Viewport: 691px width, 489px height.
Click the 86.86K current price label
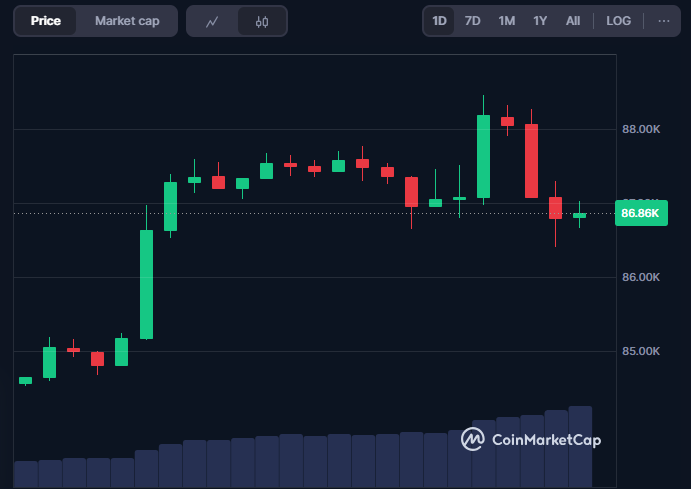pos(640,213)
